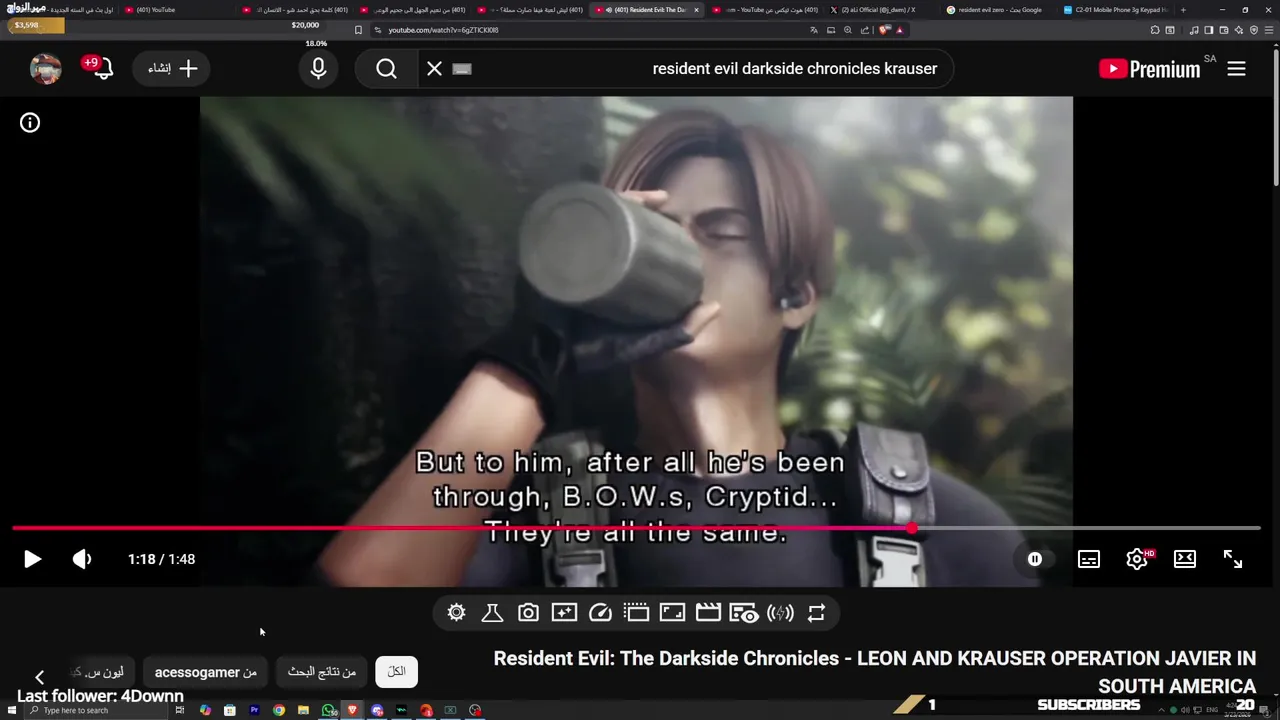The width and height of the screenshot is (1280, 720).
Task: Open the Windows Start button
Action: [11, 710]
